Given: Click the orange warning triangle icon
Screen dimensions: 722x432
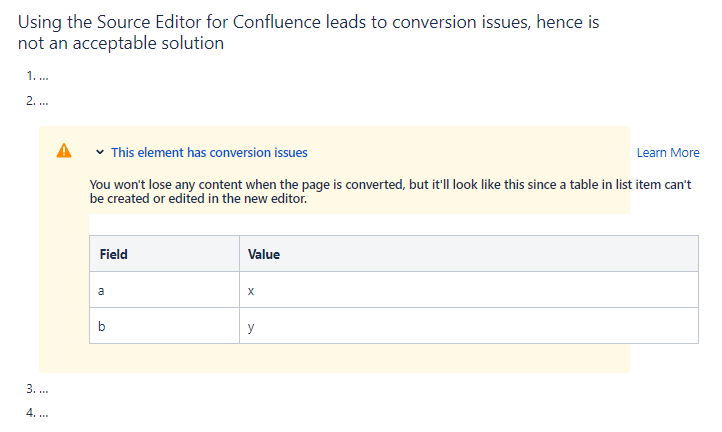Looking at the screenshot, I should (x=64, y=151).
